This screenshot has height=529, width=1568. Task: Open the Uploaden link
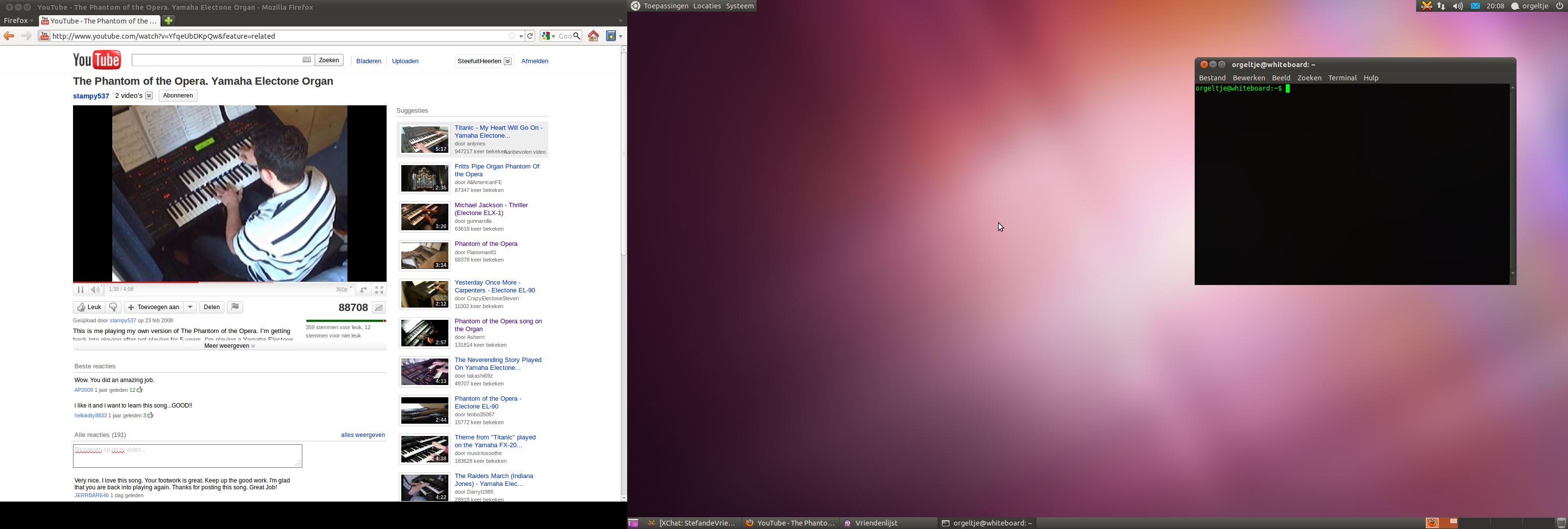pyautogui.click(x=405, y=61)
